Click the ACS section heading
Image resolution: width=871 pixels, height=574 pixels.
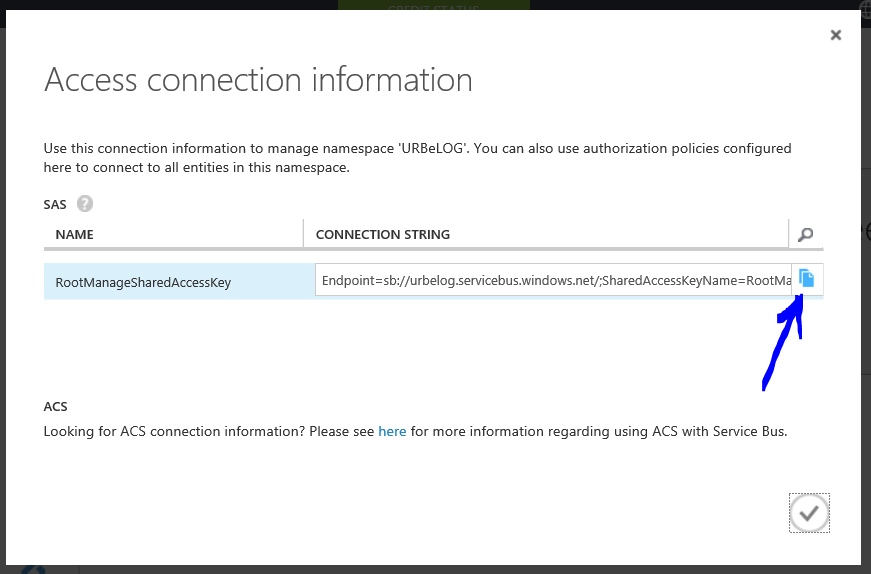[x=56, y=407]
